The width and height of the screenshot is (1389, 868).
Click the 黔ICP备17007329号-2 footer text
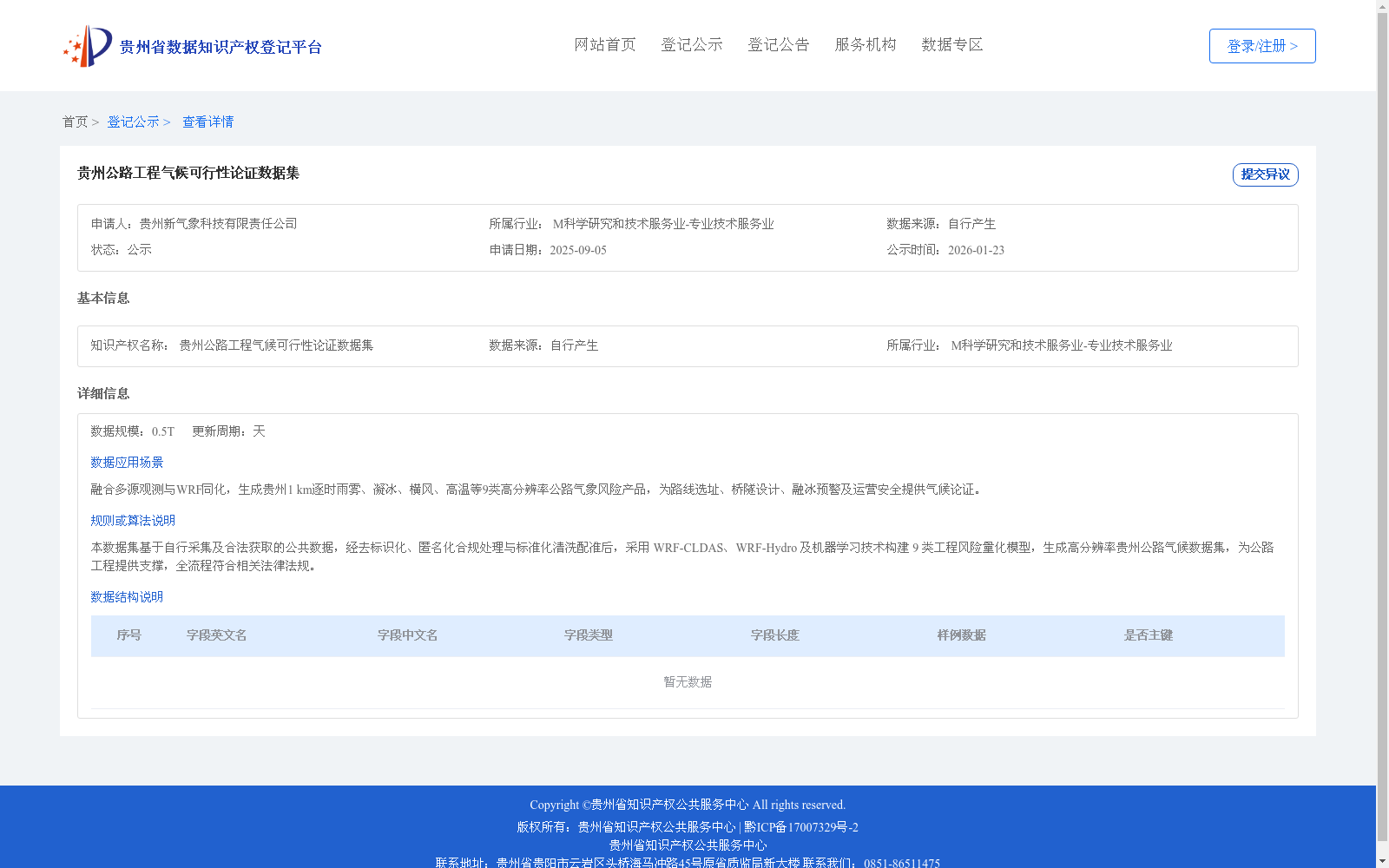801,827
